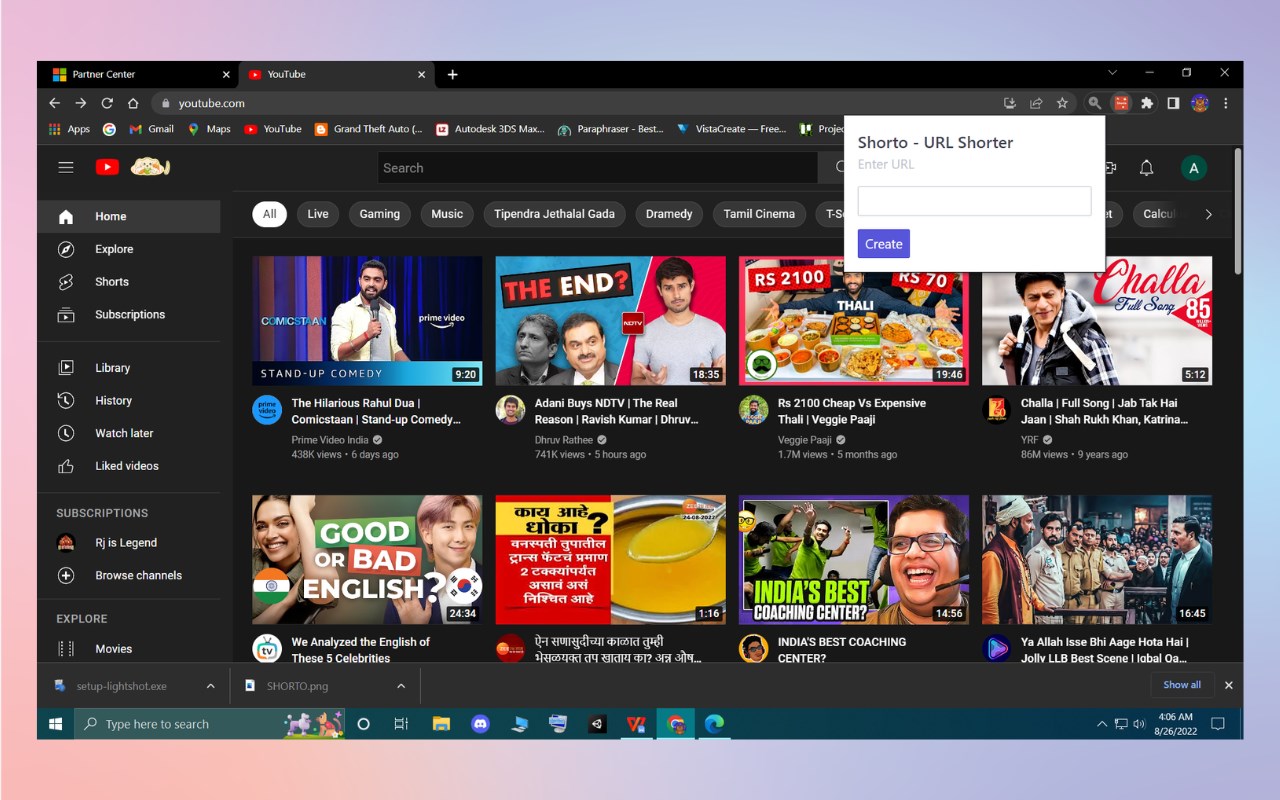
Task: Open YouTube notifications bell
Action: pos(1147,168)
